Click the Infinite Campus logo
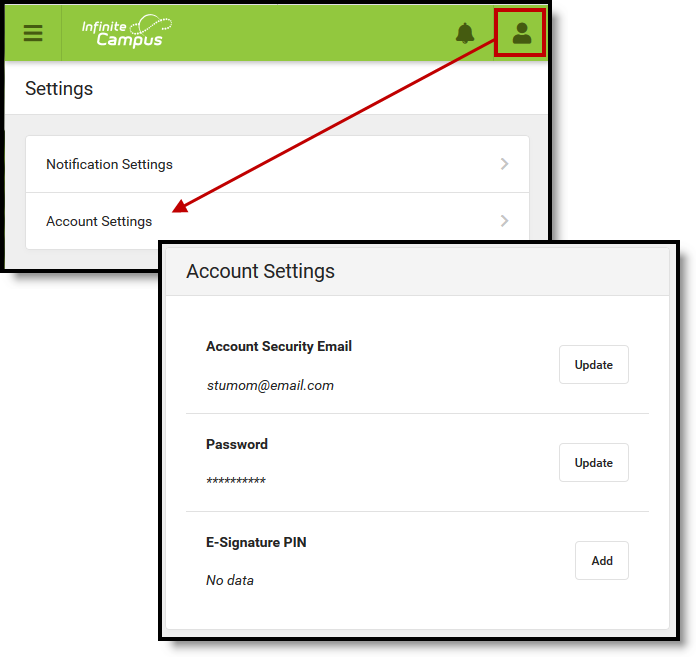 pyautogui.click(x=127, y=31)
